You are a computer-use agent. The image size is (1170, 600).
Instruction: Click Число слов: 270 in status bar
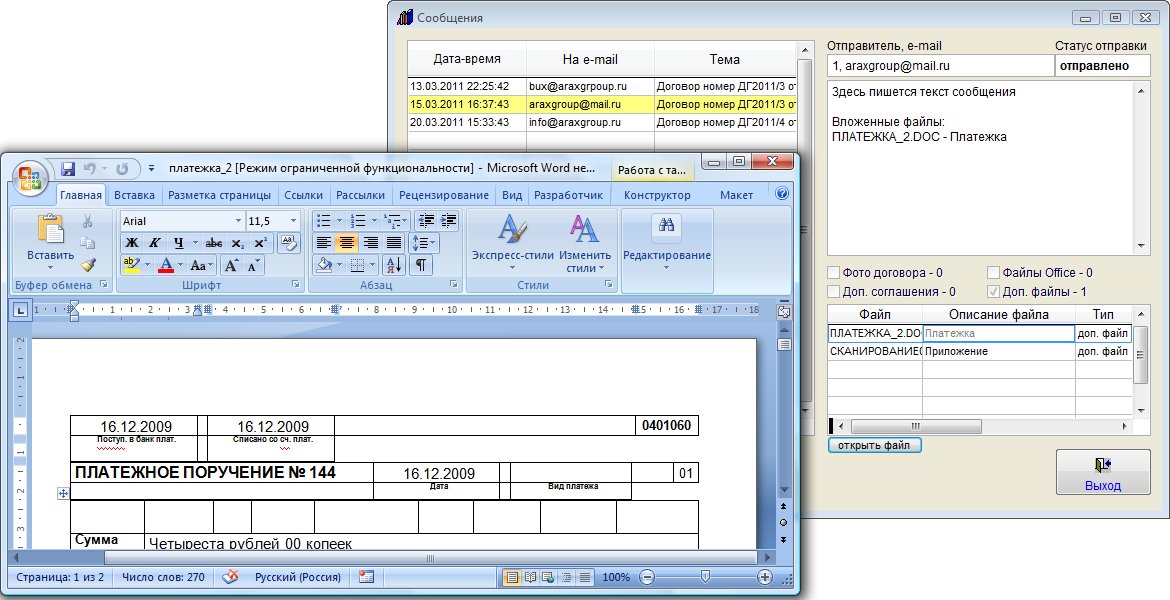(163, 577)
